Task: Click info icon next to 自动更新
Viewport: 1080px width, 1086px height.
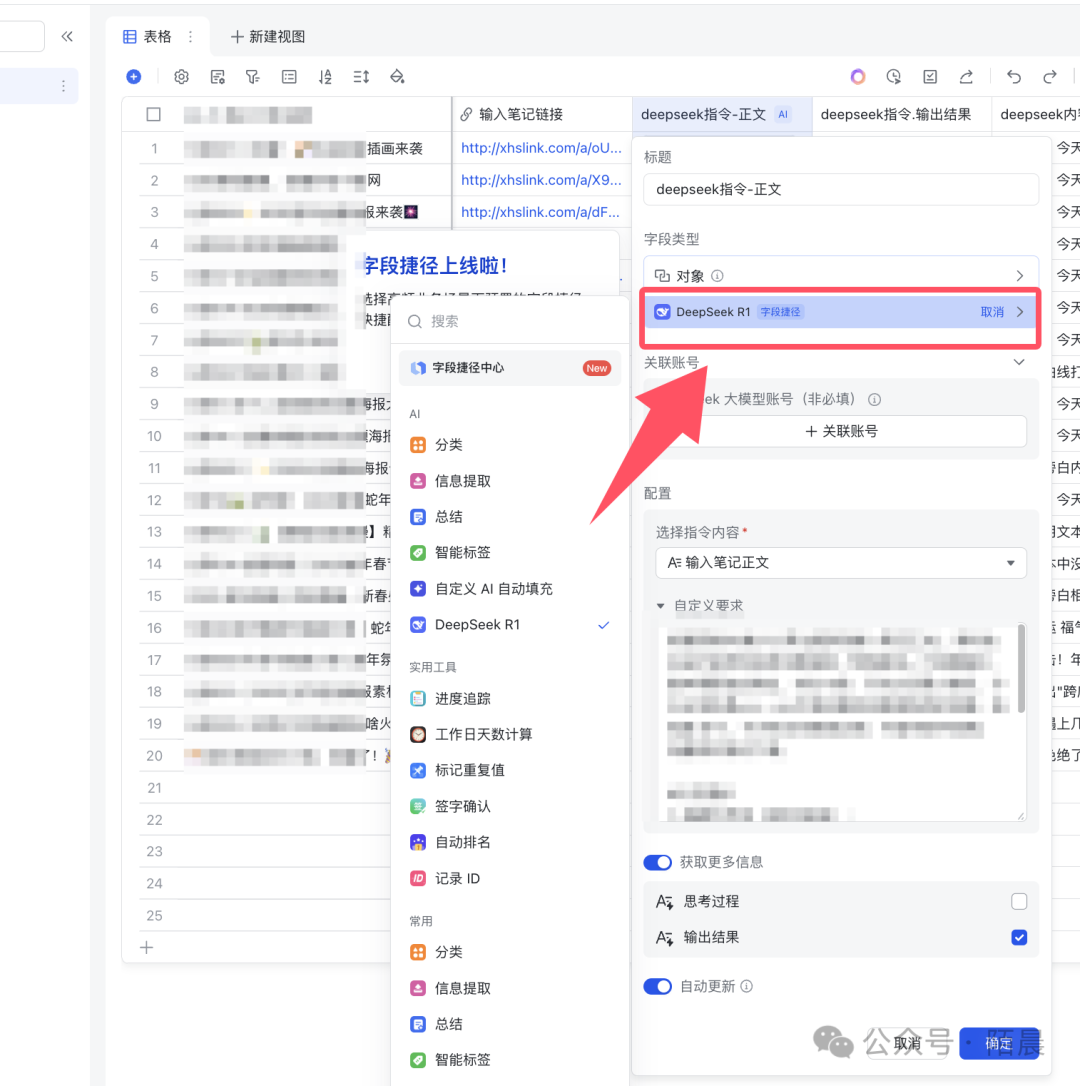Action: tap(746, 986)
